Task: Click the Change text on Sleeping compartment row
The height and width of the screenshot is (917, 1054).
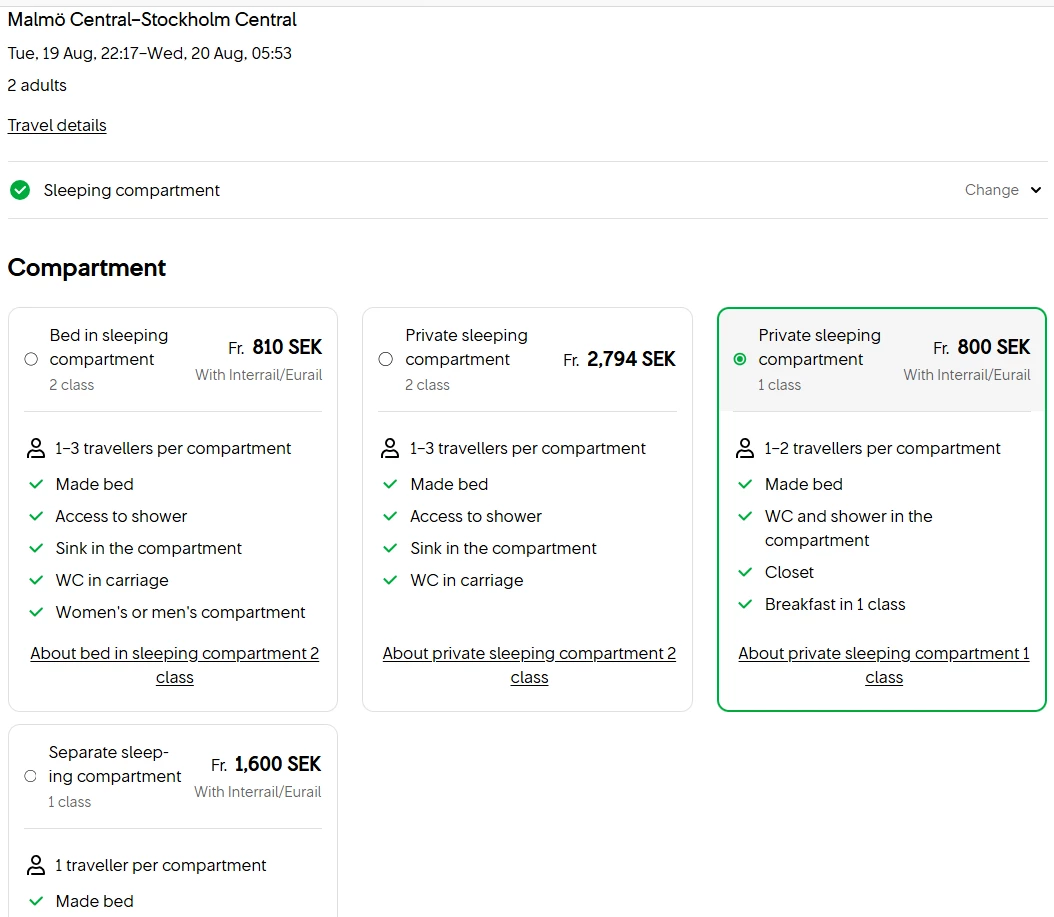Action: [991, 190]
